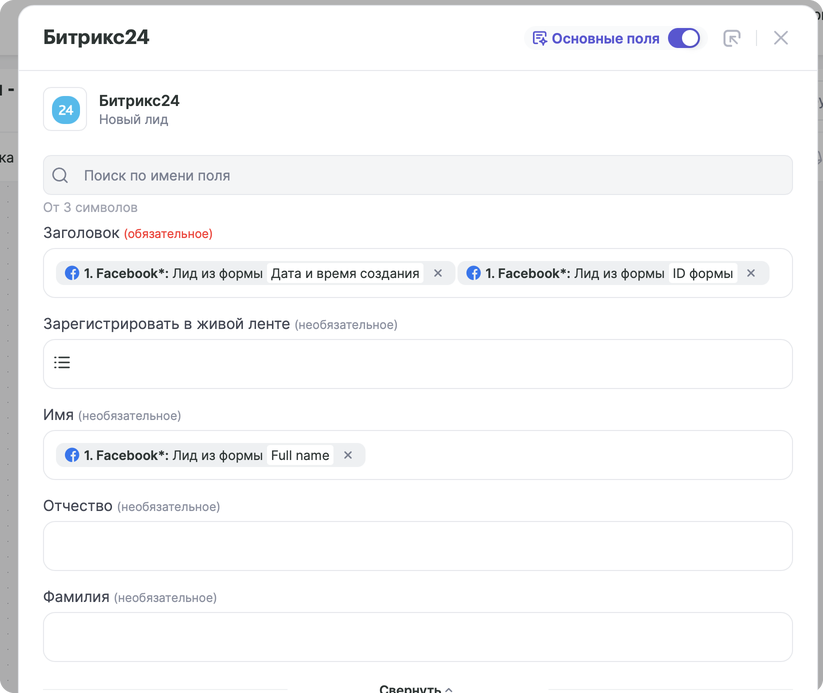Click Facebook icon in Дата и время tag
823x693 pixels.
(x=72, y=273)
